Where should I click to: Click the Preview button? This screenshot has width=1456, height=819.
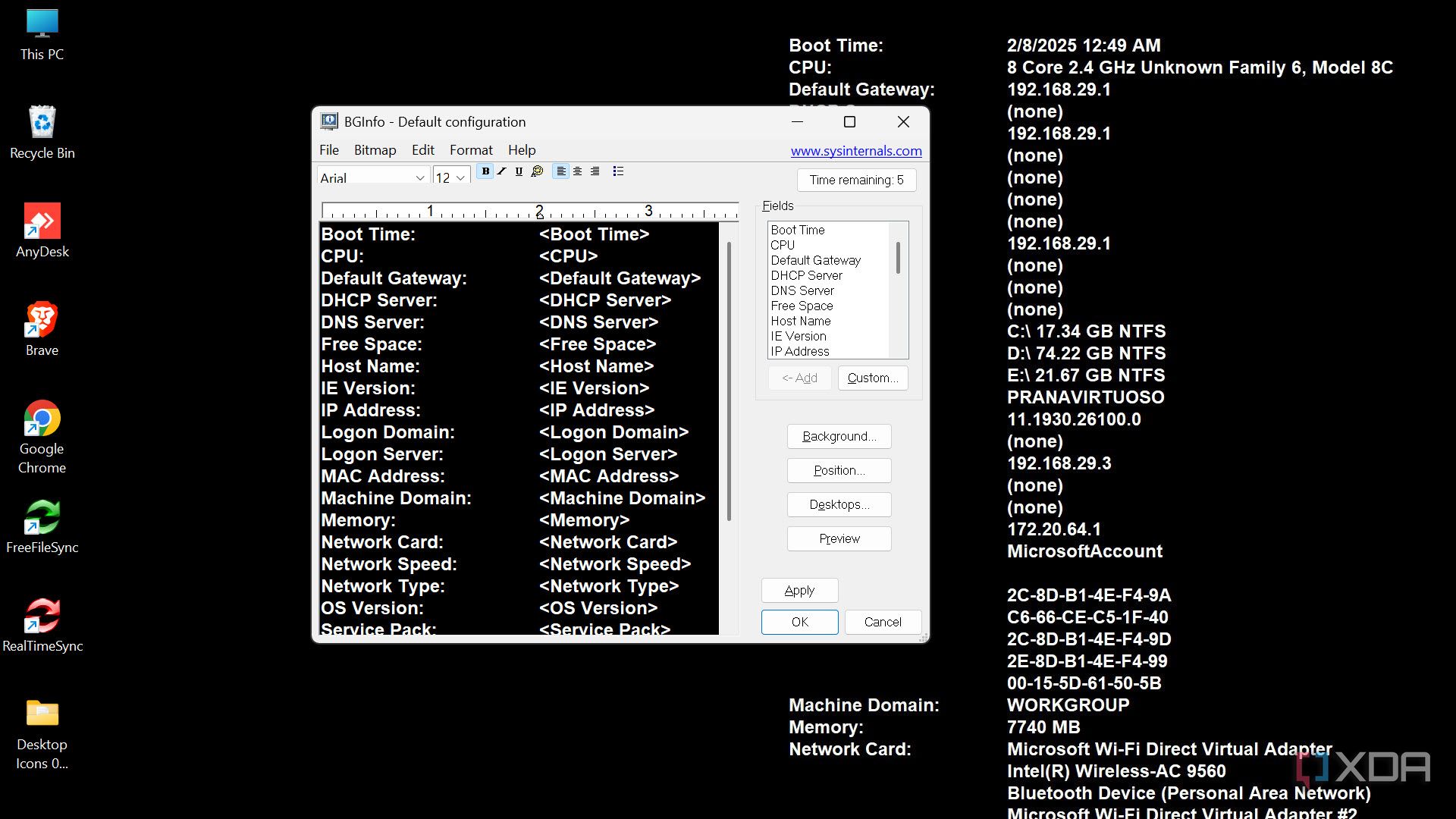(x=839, y=538)
